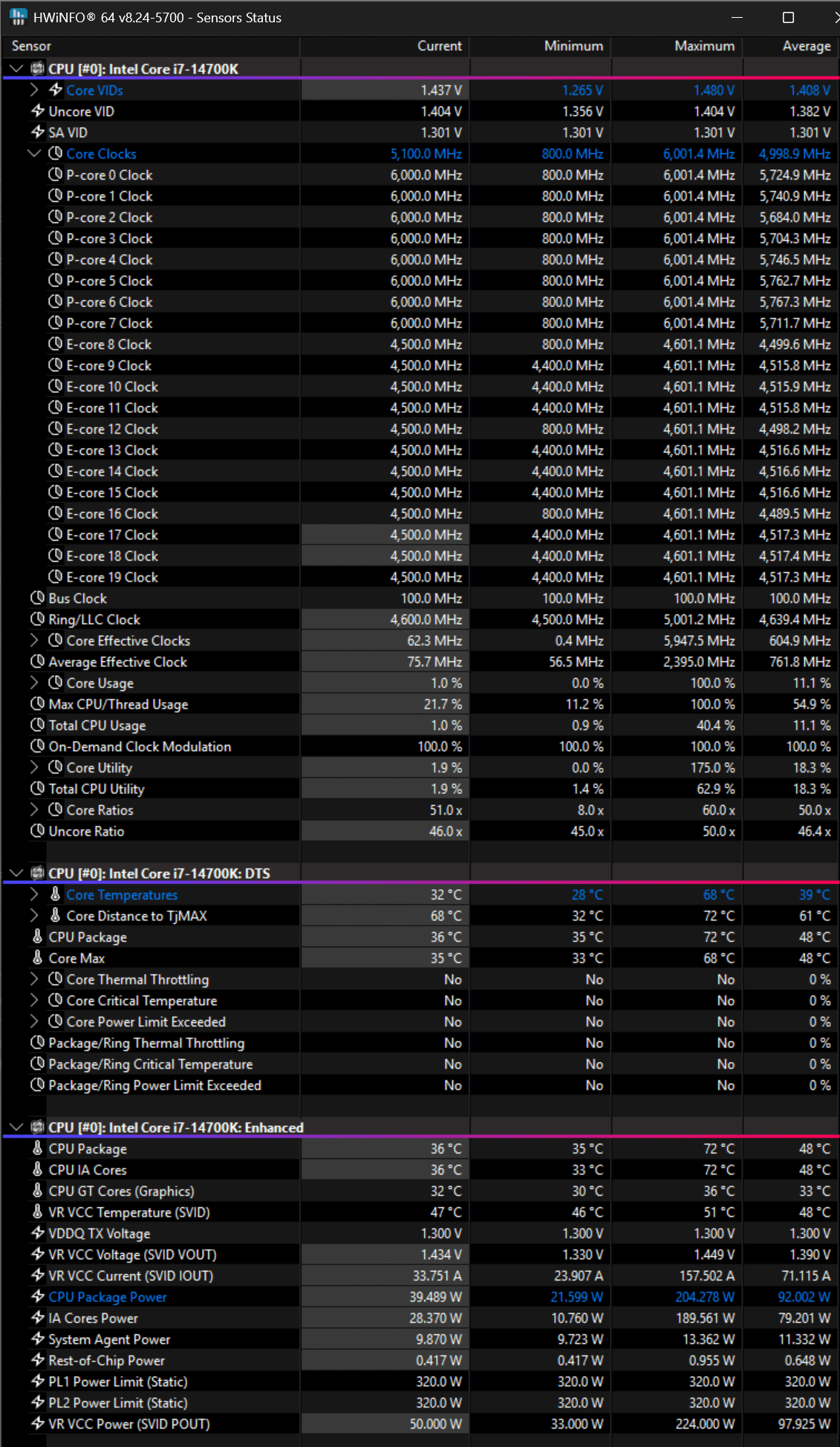Click the clock icon of E-core 8 Clock

point(56,344)
